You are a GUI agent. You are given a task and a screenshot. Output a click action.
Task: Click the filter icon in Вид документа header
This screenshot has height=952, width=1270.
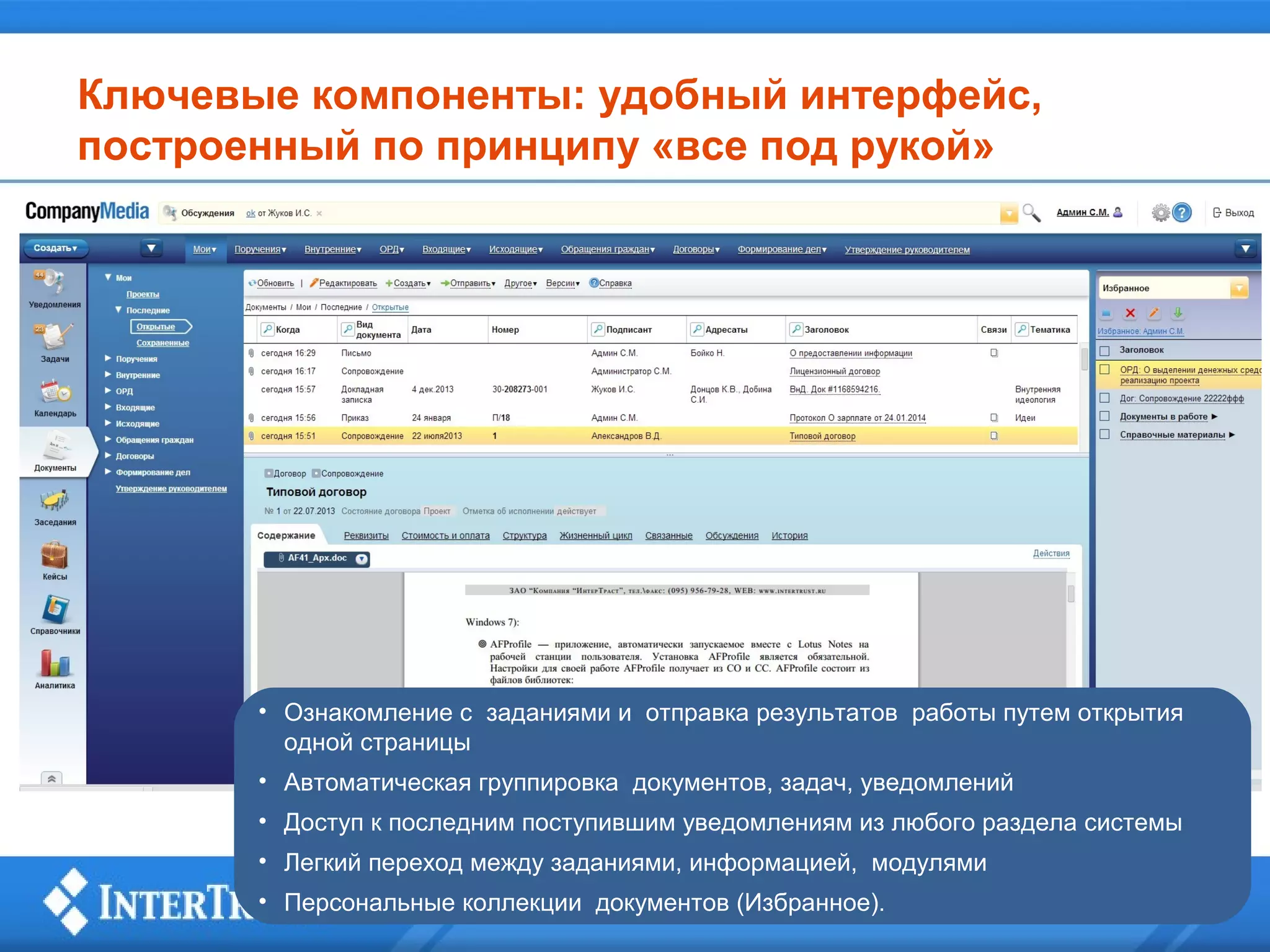tap(348, 329)
